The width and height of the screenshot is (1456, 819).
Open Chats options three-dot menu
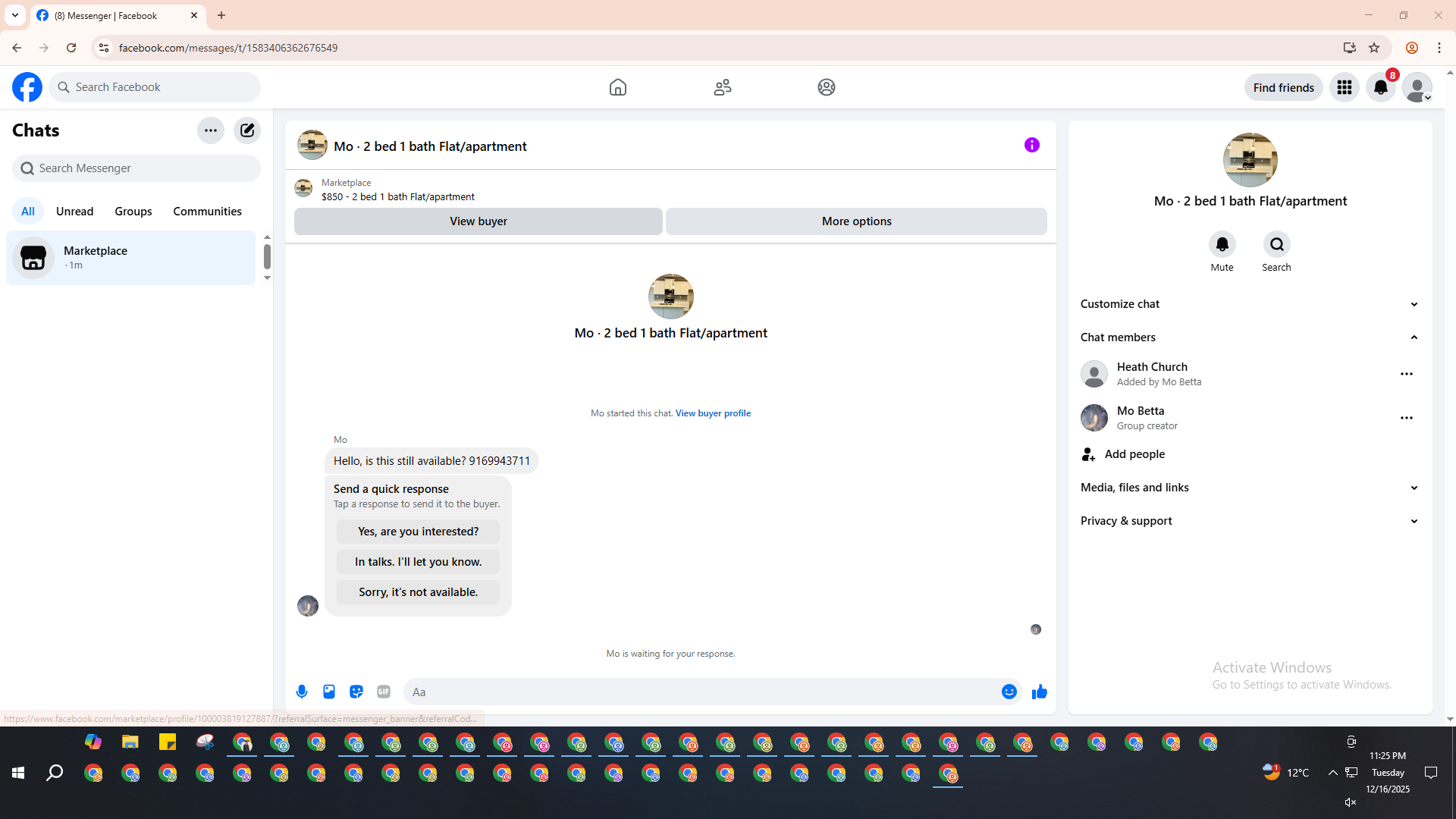[211, 130]
